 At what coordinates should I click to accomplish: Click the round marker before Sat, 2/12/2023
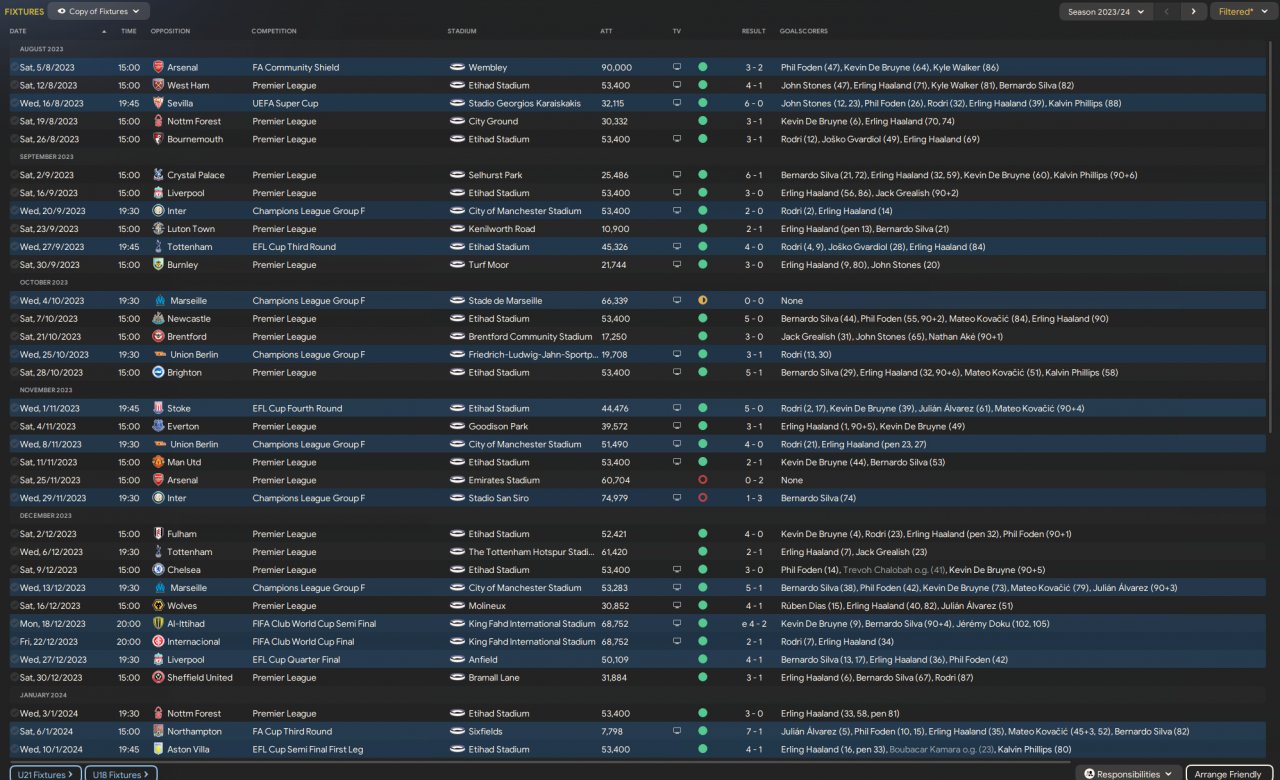tap(14, 534)
